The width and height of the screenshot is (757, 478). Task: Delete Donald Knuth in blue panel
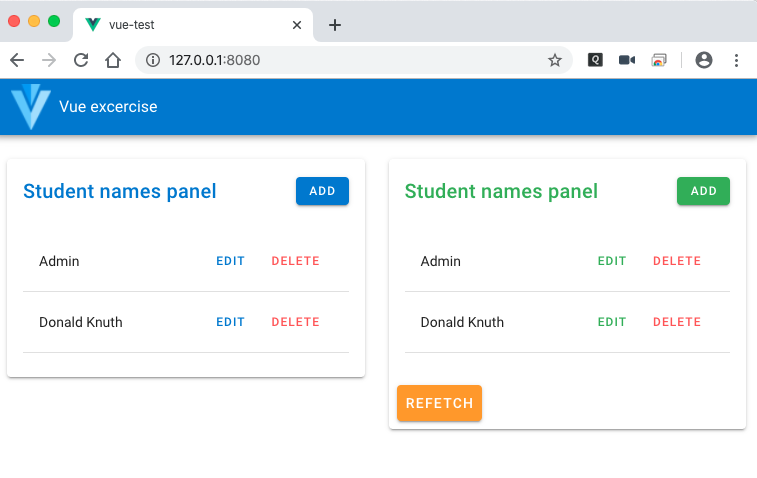(x=295, y=322)
